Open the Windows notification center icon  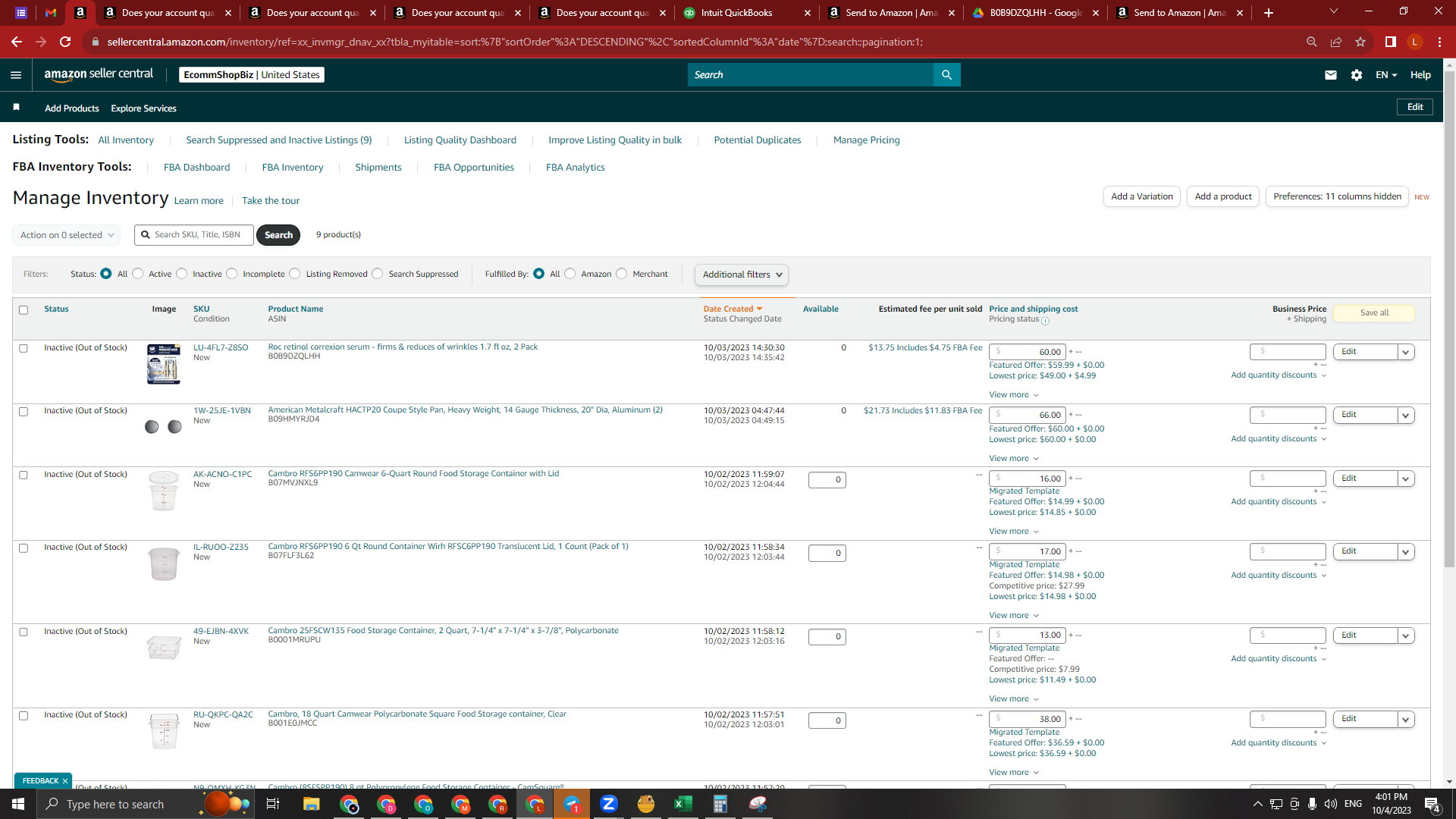click(1432, 804)
